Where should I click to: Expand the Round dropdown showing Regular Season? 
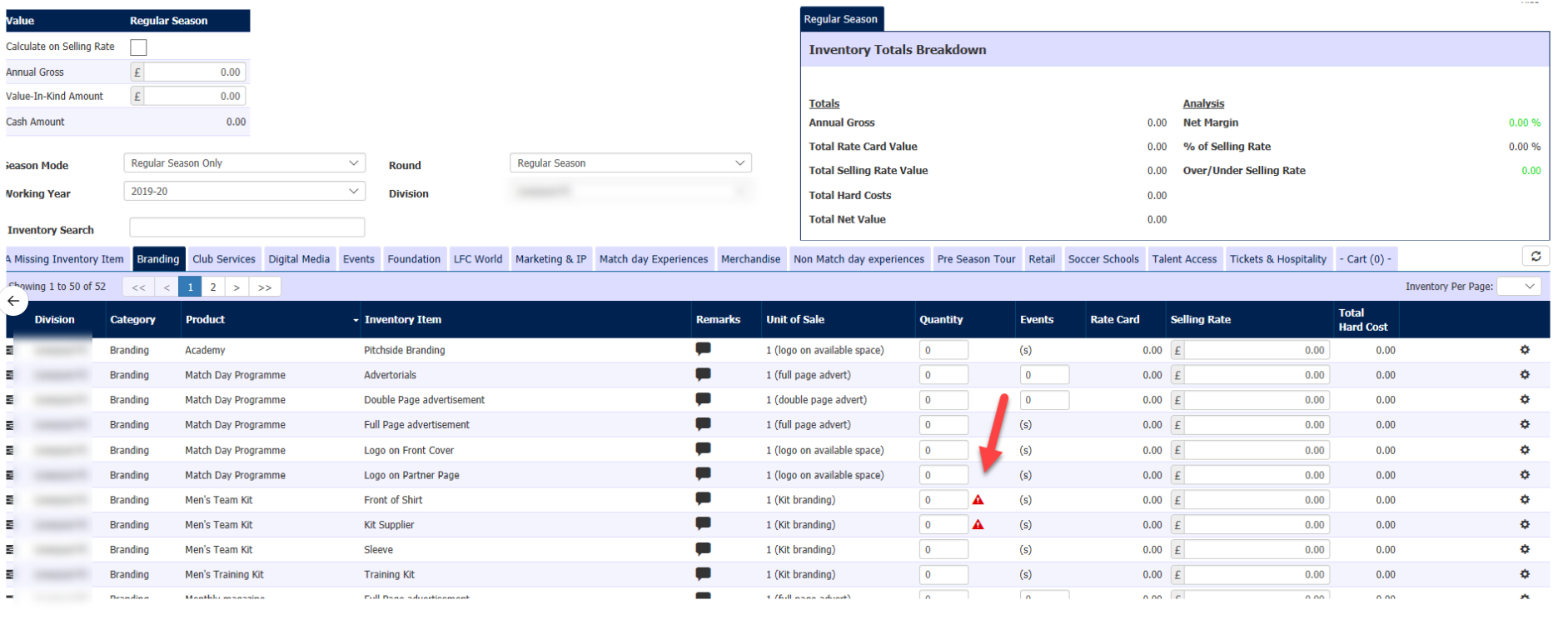[630, 163]
